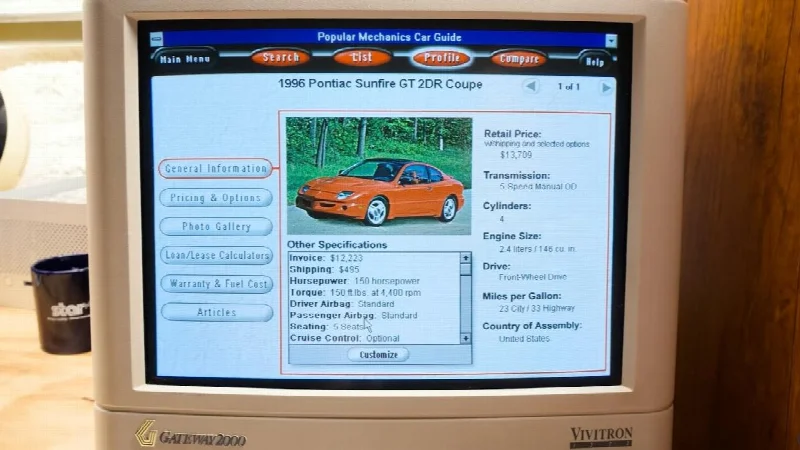Open Pricing & Options section

(x=216, y=197)
